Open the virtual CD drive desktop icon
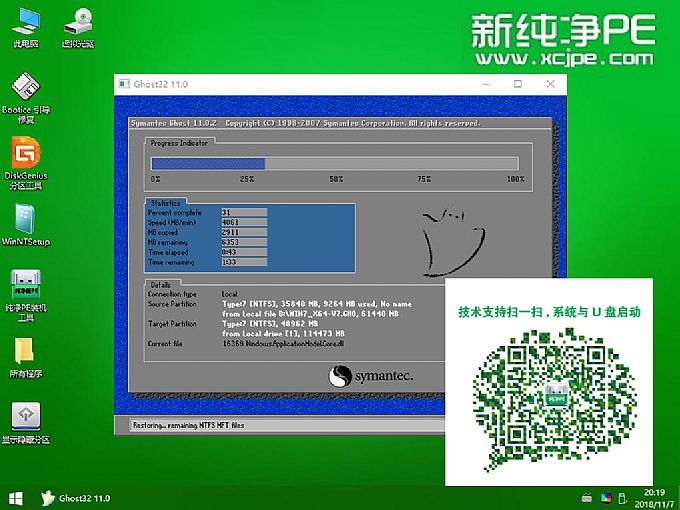 (x=78, y=27)
